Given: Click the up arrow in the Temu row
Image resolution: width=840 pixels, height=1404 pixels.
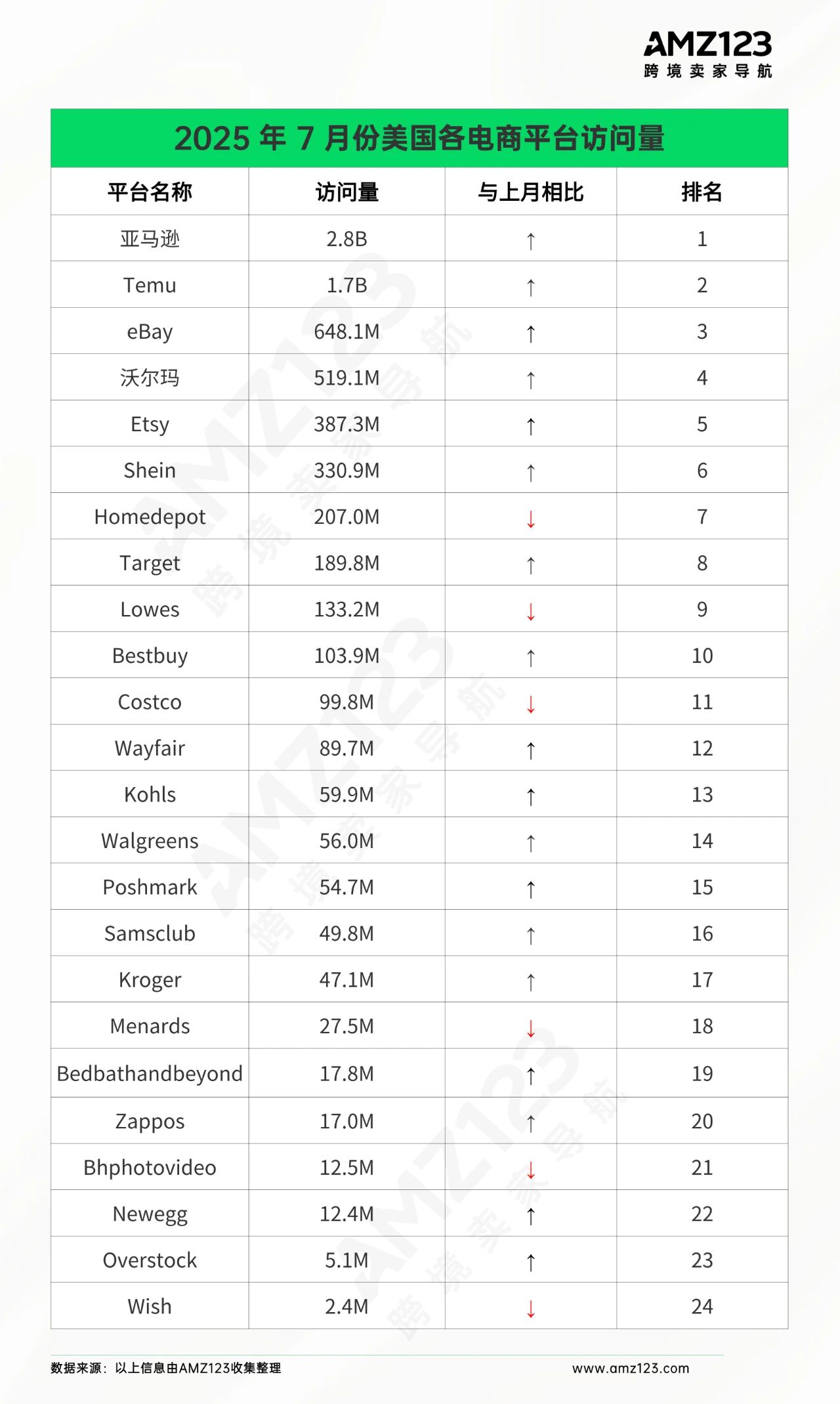Looking at the screenshot, I should click(531, 287).
